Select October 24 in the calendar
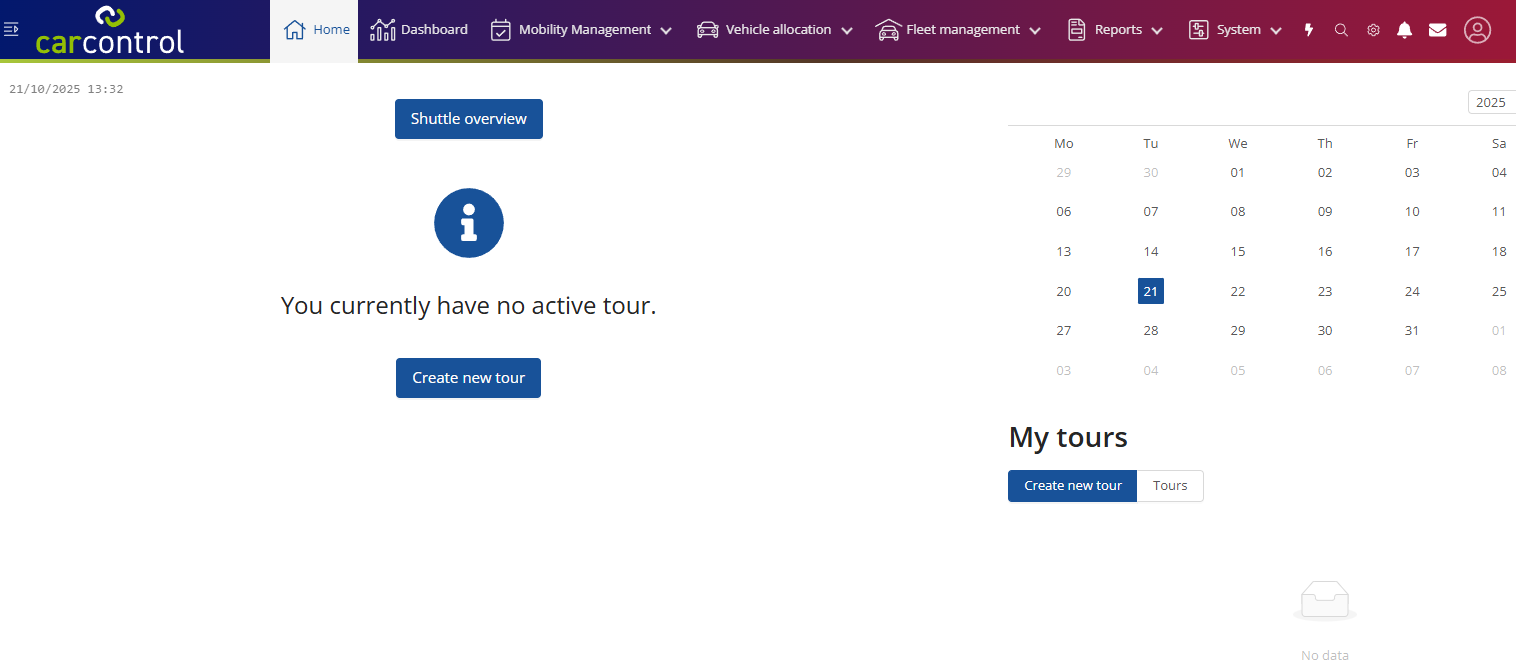 tap(1412, 291)
